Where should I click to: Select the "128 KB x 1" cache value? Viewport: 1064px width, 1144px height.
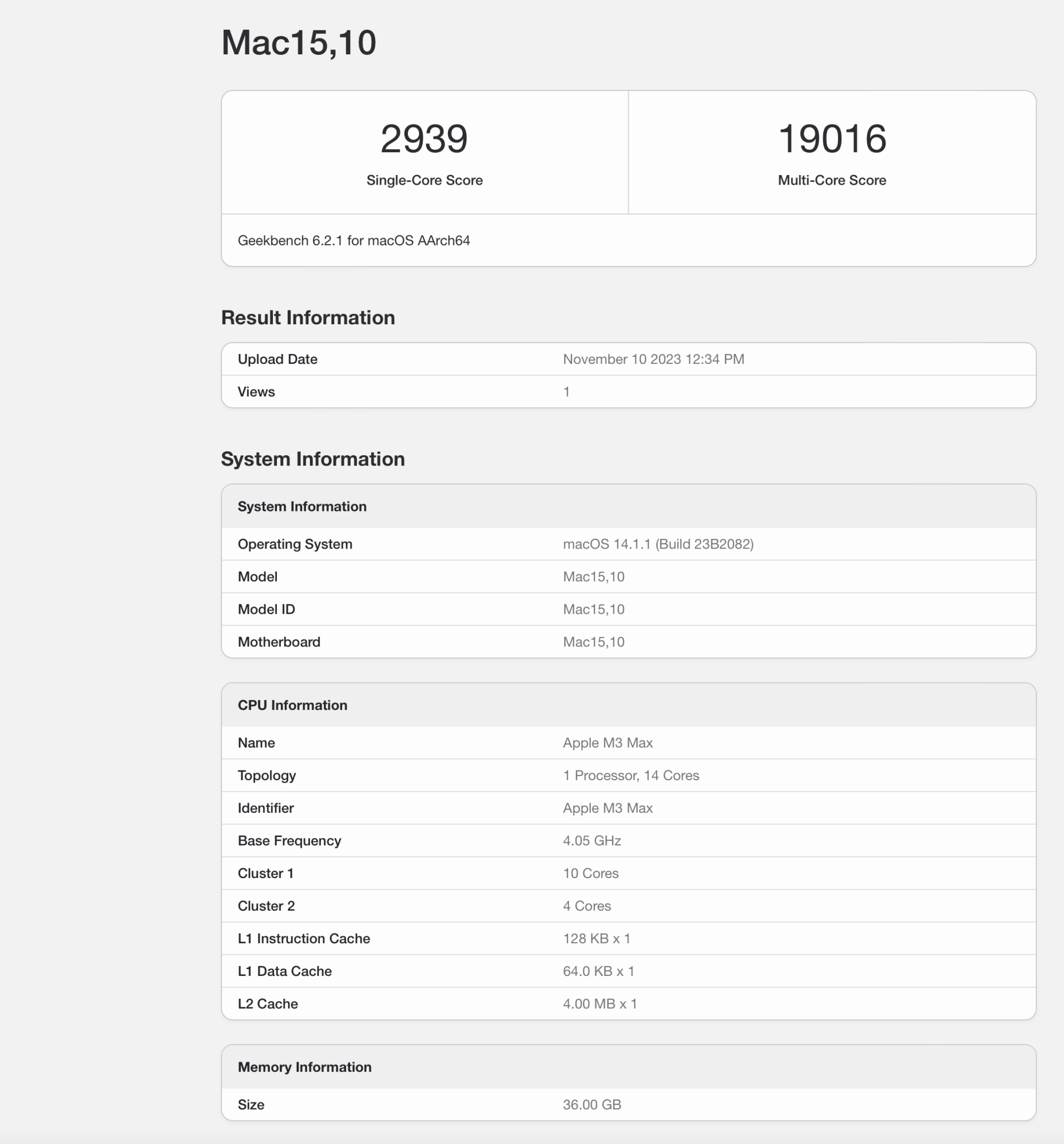click(x=597, y=939)
